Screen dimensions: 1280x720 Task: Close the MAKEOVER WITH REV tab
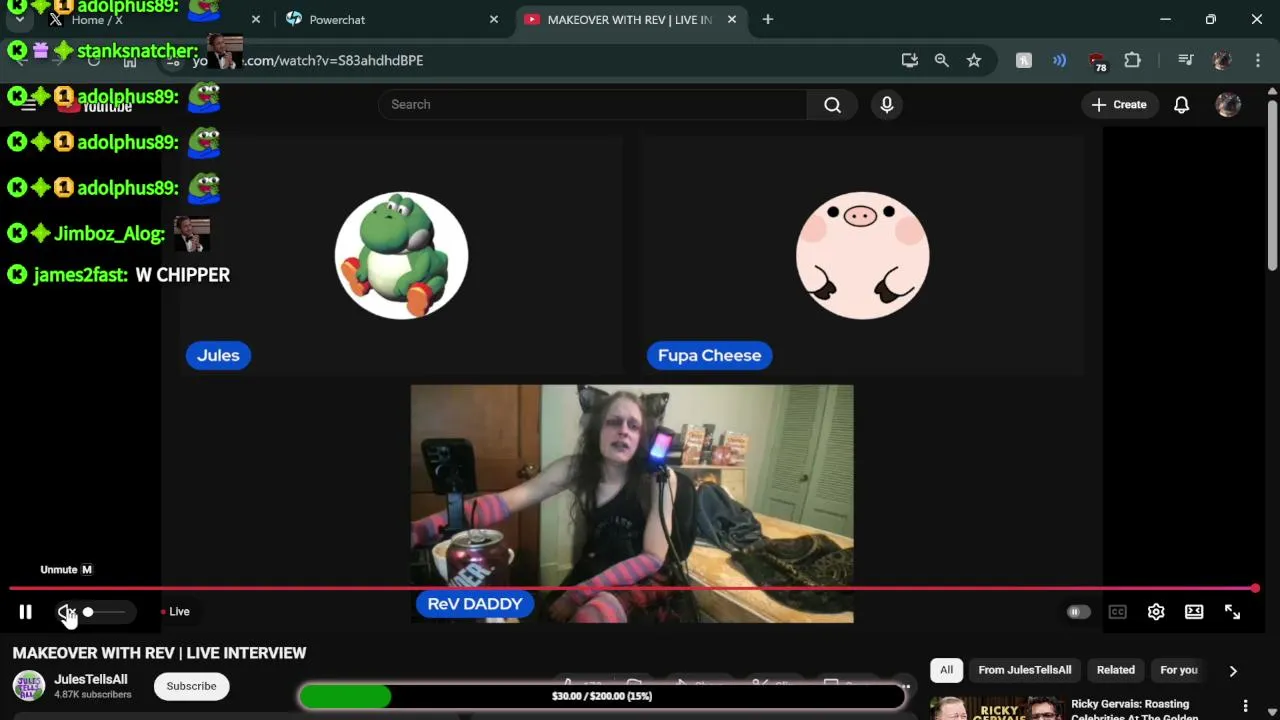pos(732,19)
